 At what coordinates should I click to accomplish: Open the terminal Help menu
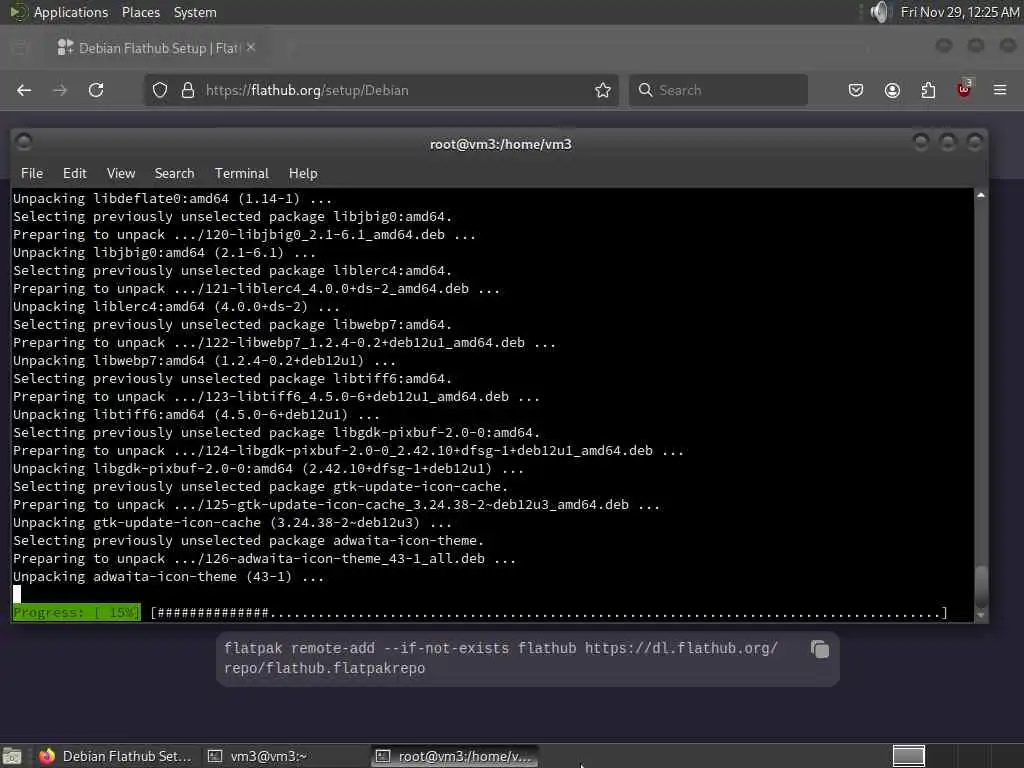point(303,174)
